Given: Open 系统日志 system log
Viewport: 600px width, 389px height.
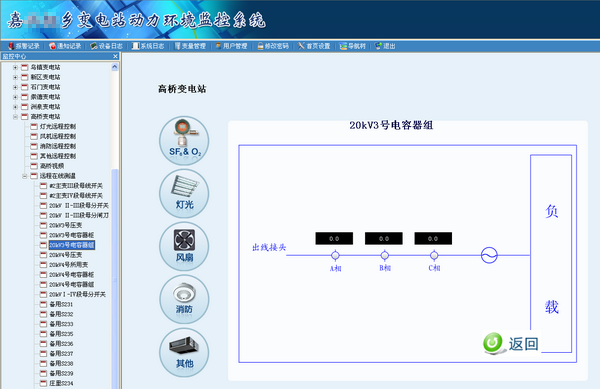Looking at the screenshot, I should coord(148,46).
